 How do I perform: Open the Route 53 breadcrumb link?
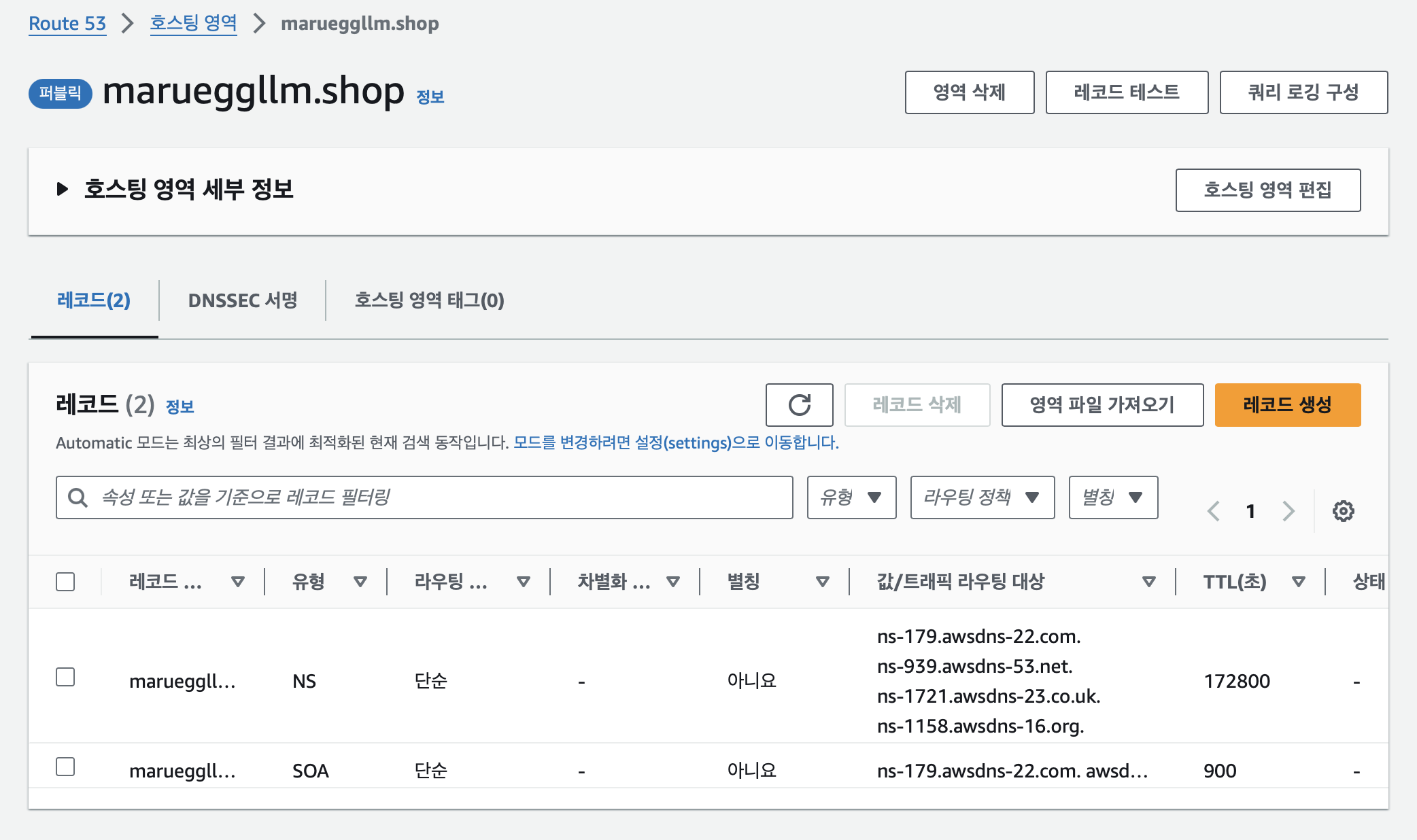[x=67, y=24]
